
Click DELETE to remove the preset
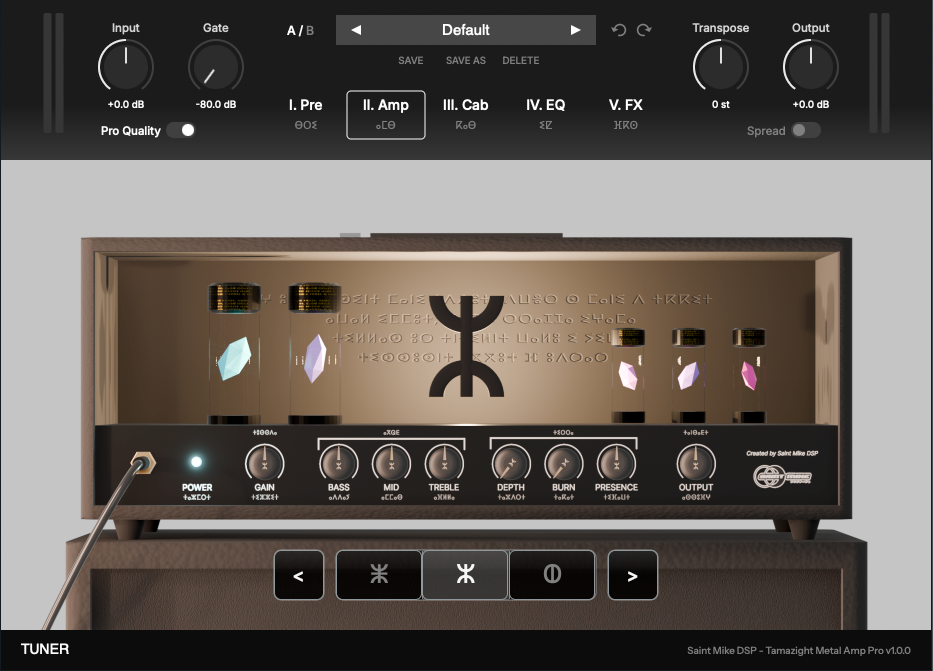point(521,60)
